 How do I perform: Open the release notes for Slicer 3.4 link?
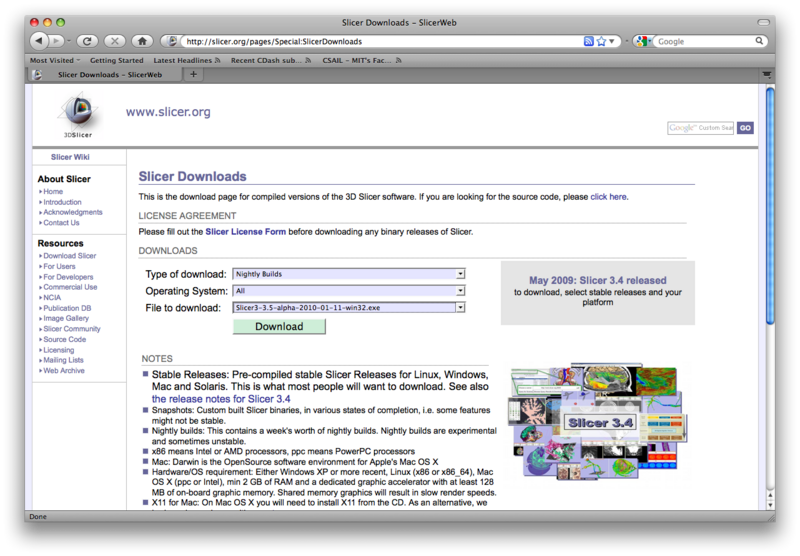[221, 399]
